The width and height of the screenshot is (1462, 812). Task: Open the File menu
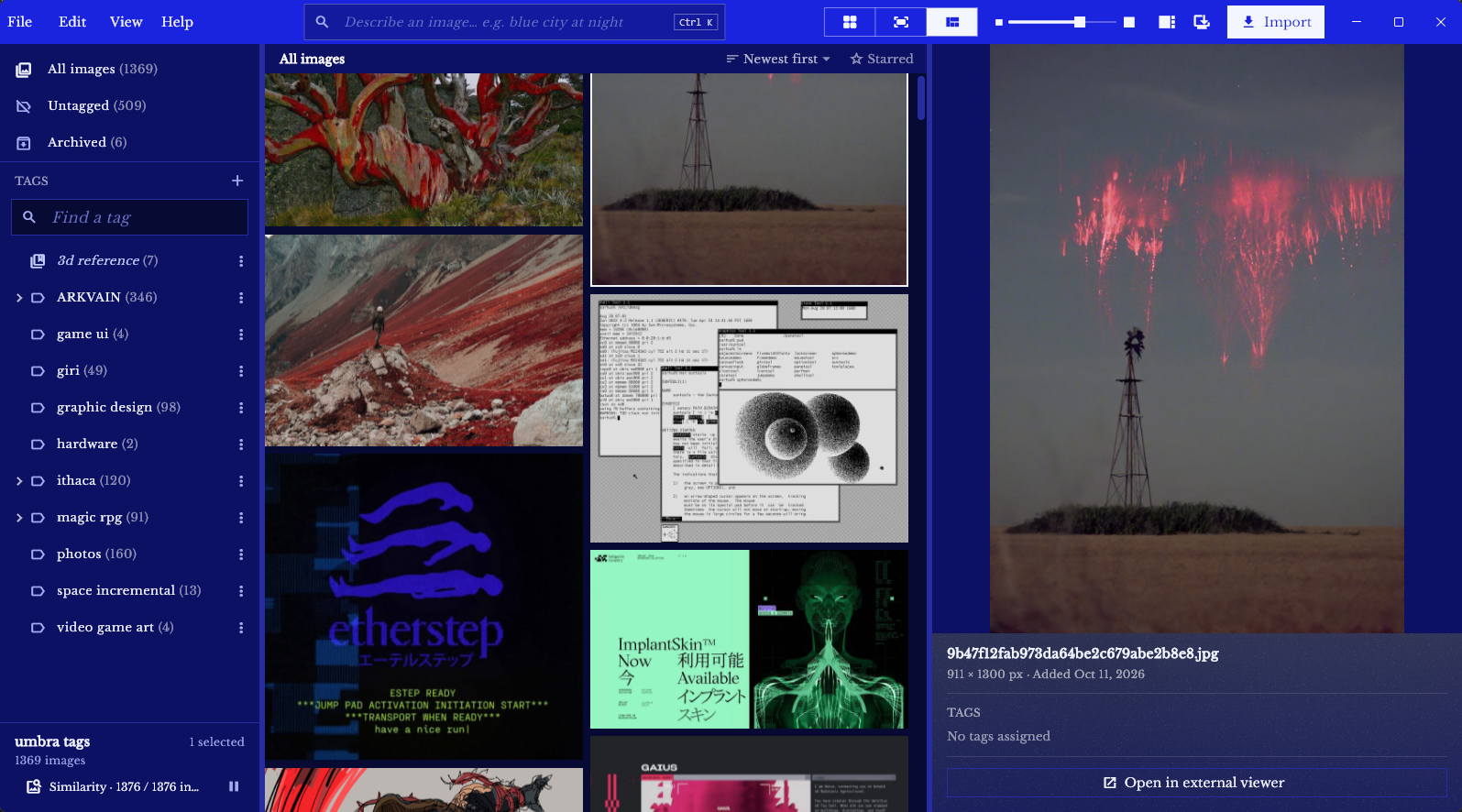pyautogui.click(x=20, y=22)
